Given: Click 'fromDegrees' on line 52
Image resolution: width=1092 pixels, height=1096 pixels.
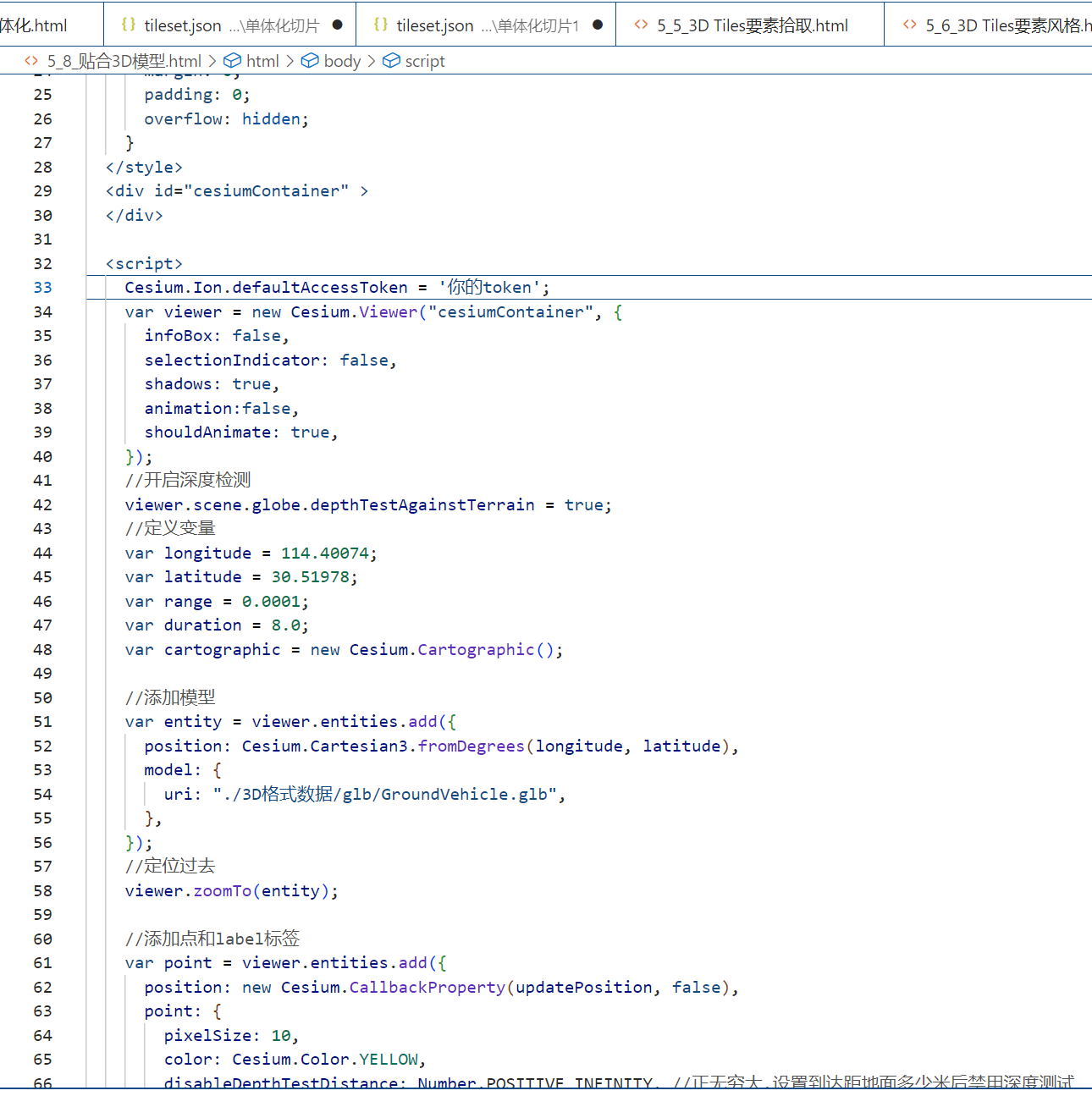Looking at the screenshot, I should tap(472, 746).
